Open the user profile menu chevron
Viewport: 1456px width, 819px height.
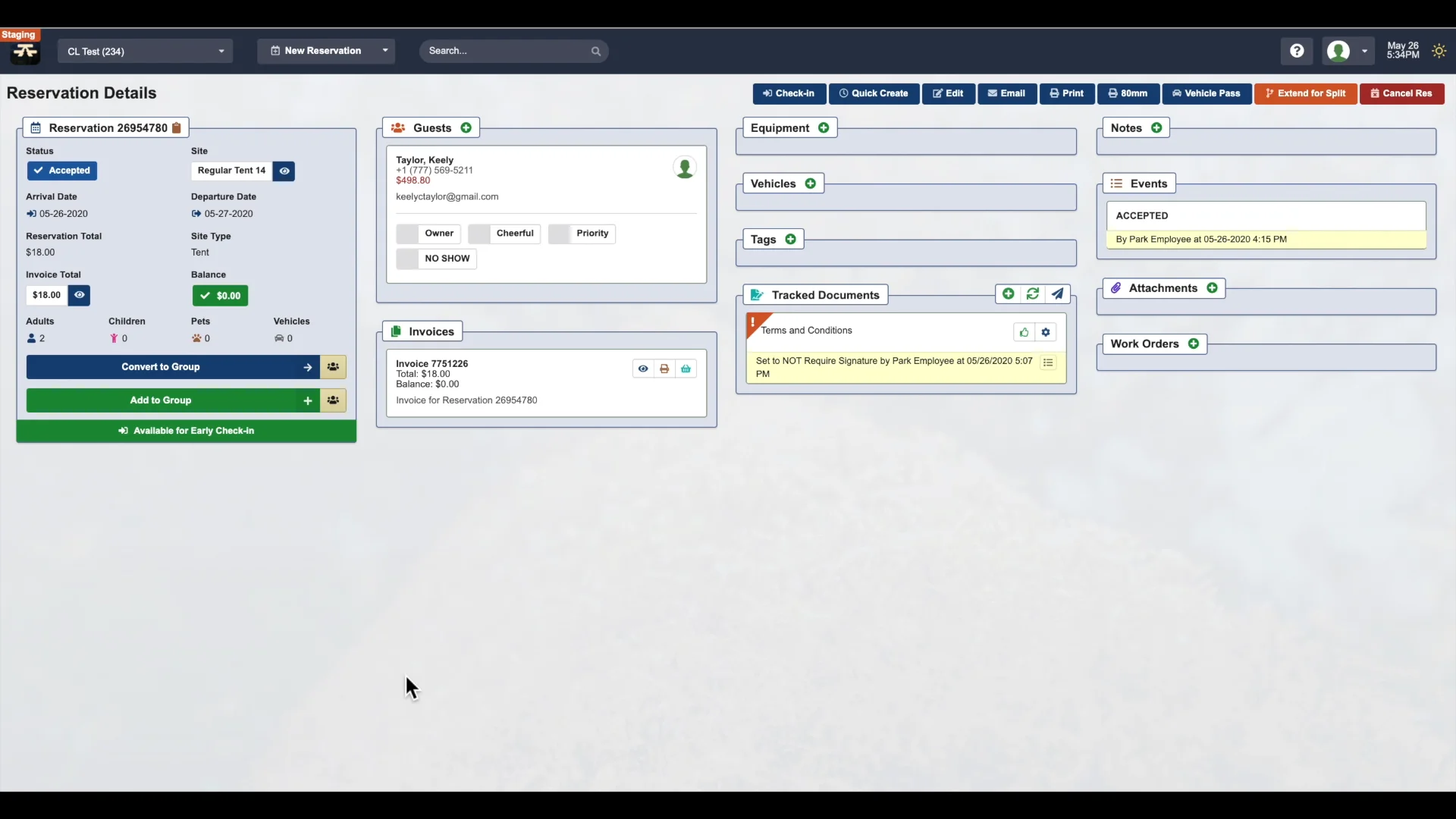(1366, 51)
